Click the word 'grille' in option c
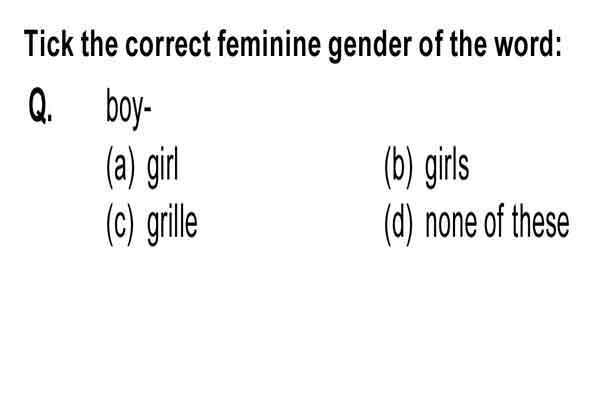 [x=173, y=226]
